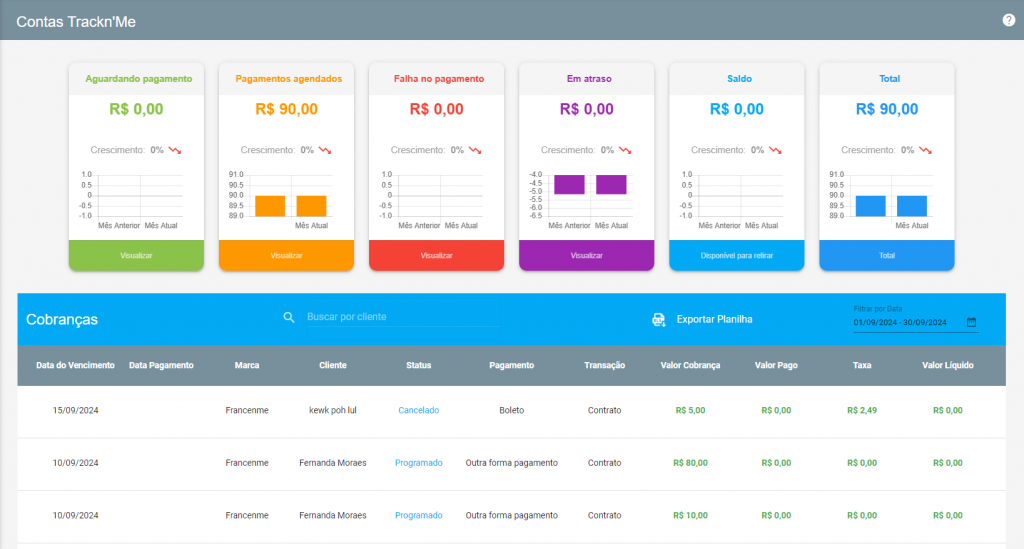Click the Buscar por cliente search field
Screen dimensions: 1024x549
pos(403,317)
